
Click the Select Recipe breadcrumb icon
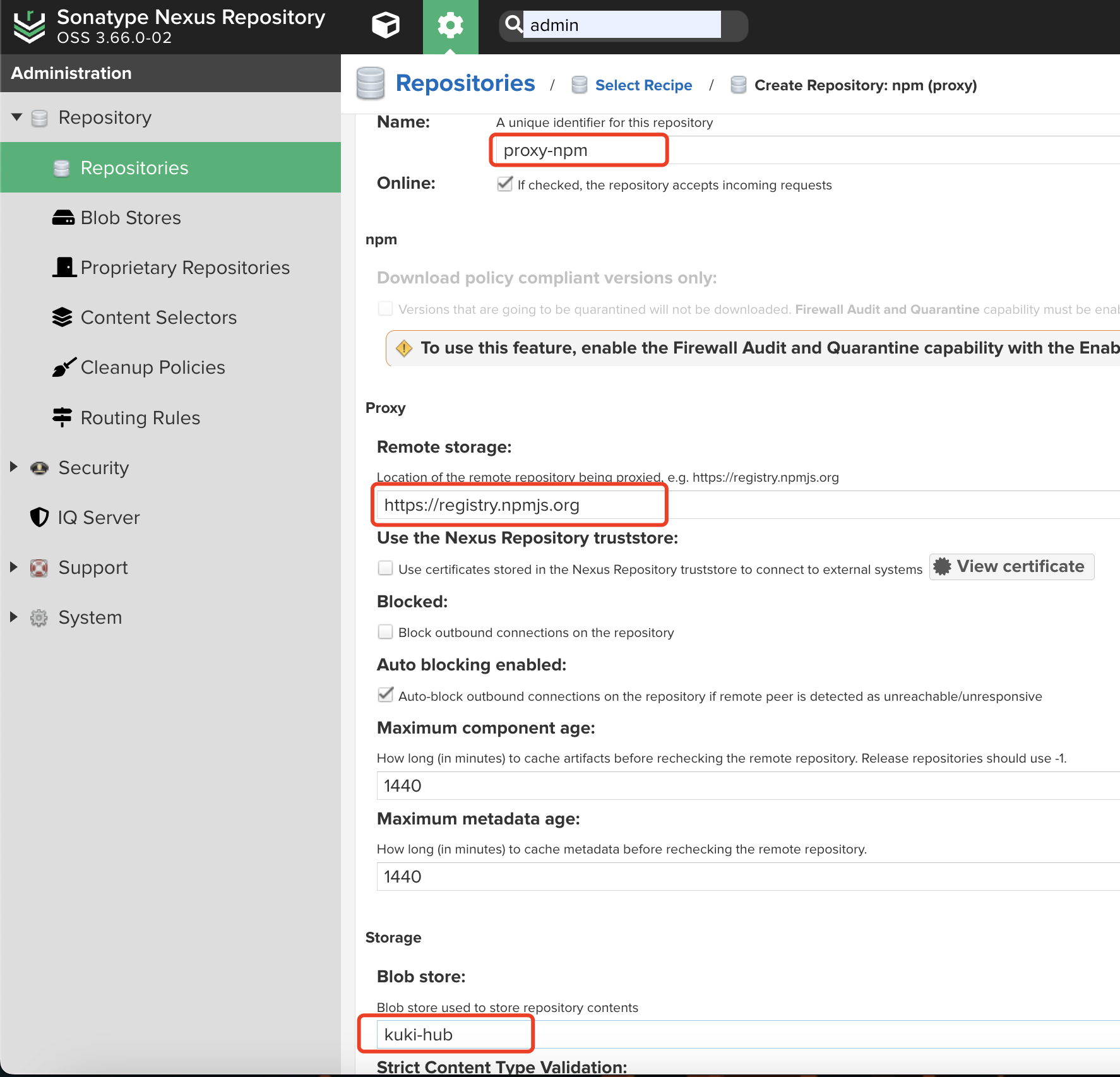[x=579, y=85]
